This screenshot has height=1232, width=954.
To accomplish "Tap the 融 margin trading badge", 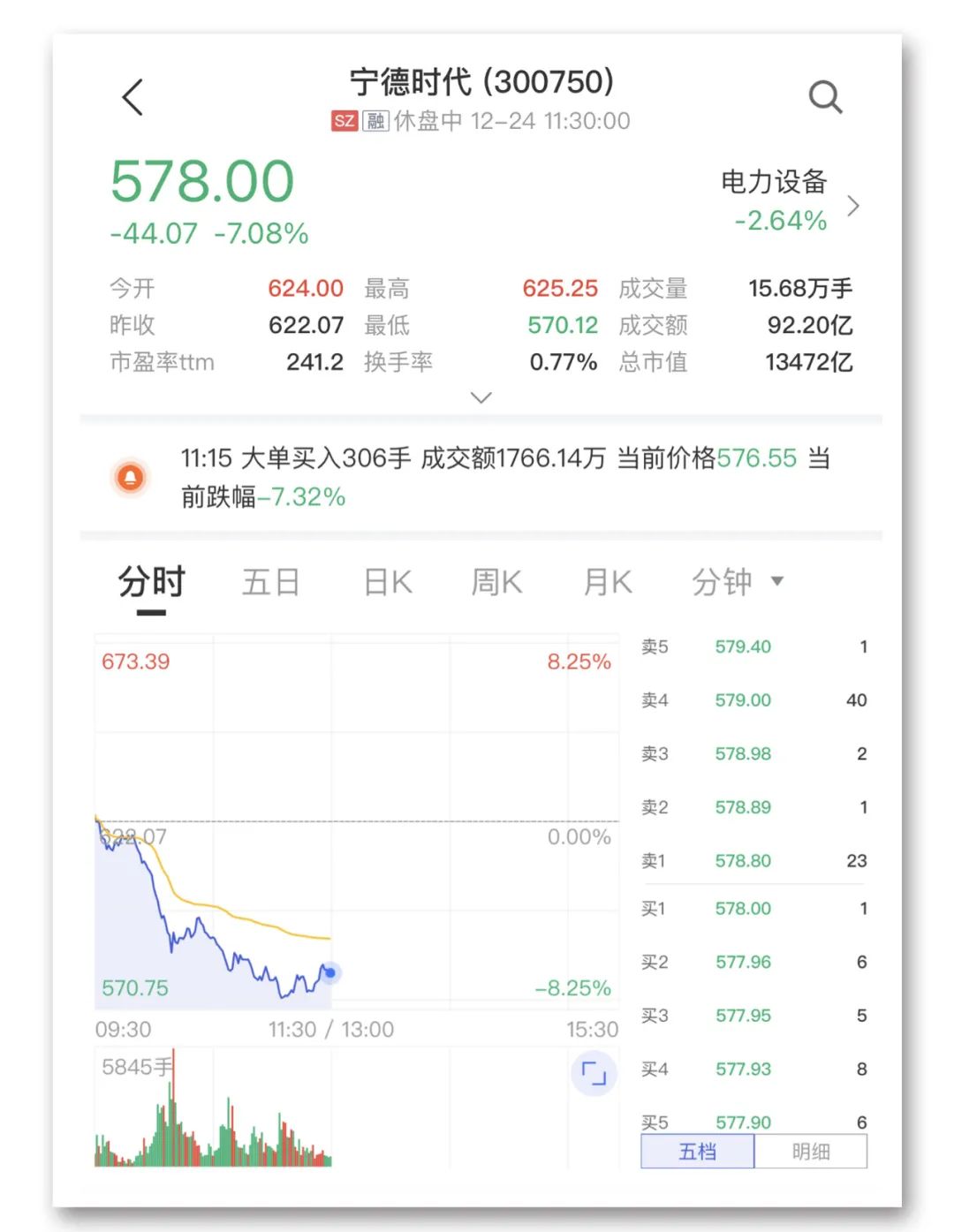I will [x=375, y=121].
